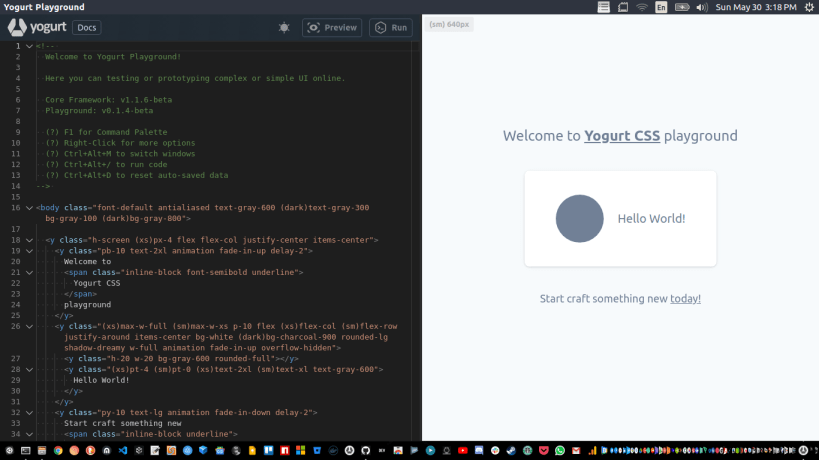Click the Preview button
The height and width of the screenshot is (460, 819).
tap(332, 28)
